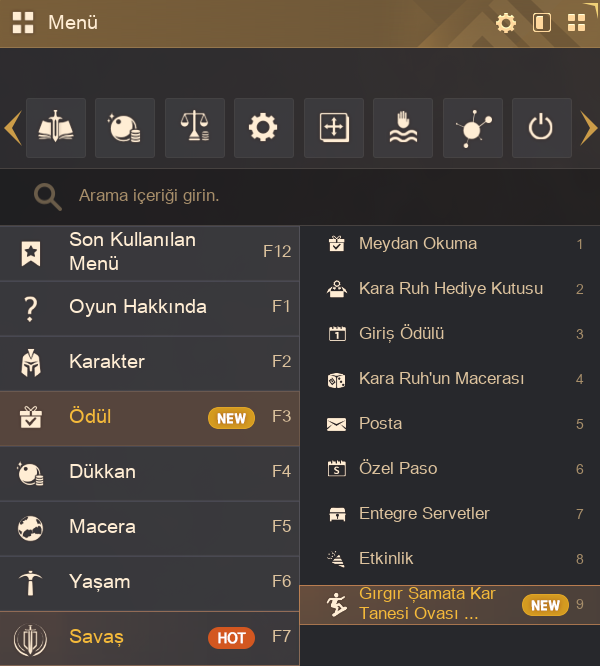The height and width of the screenshot is (666, 600).
Task: Switch to grid view in header corner
Action: tap(577, 23)
